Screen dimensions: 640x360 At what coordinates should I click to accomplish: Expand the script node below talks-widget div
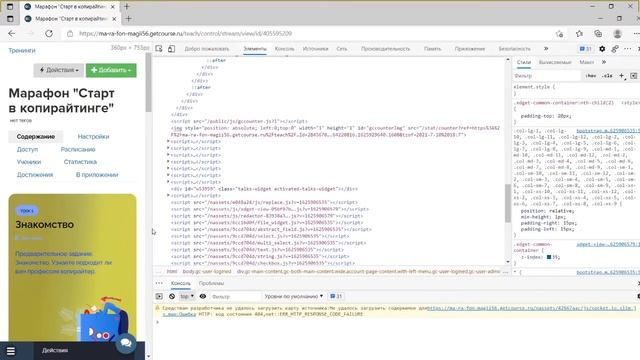coord(168,196)
